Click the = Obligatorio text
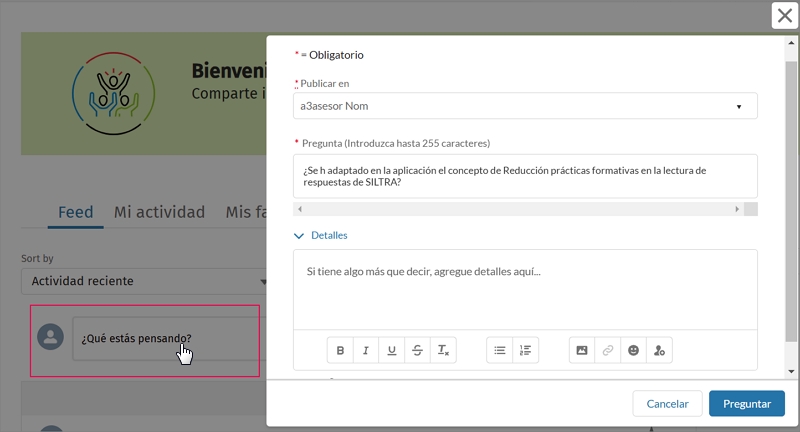Viewport: 800px width, 432px height. 332,55
